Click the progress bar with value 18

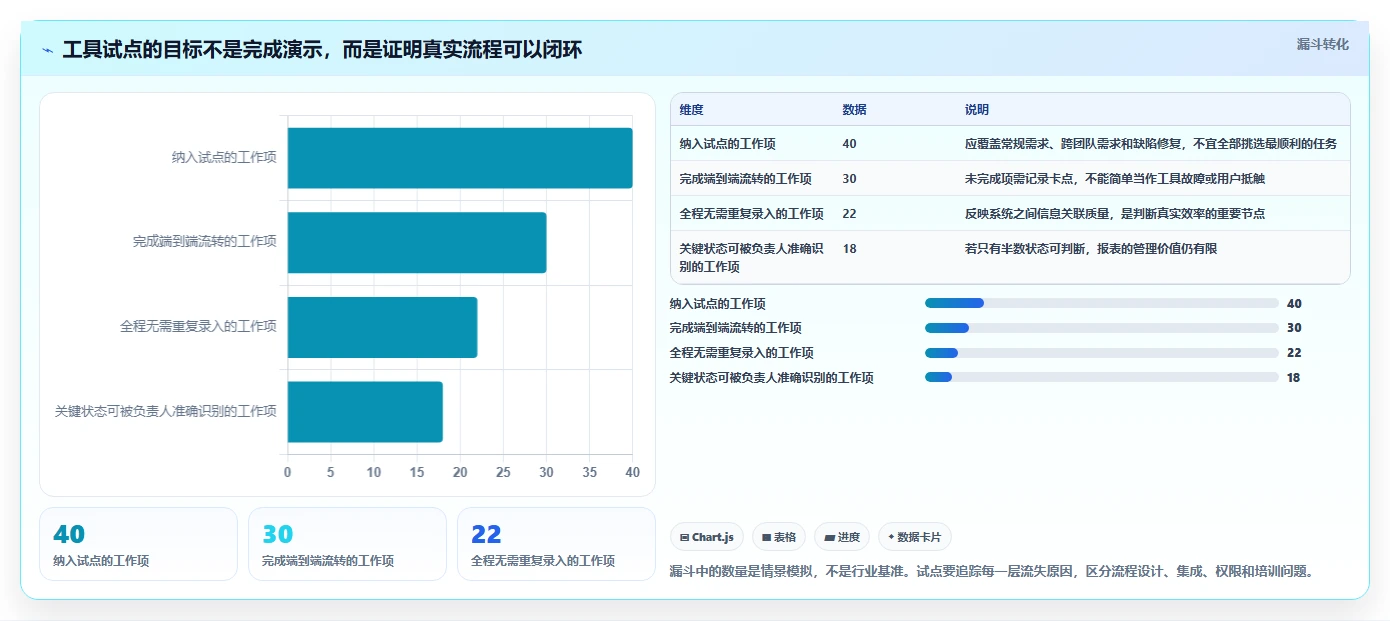(1102, 377)
